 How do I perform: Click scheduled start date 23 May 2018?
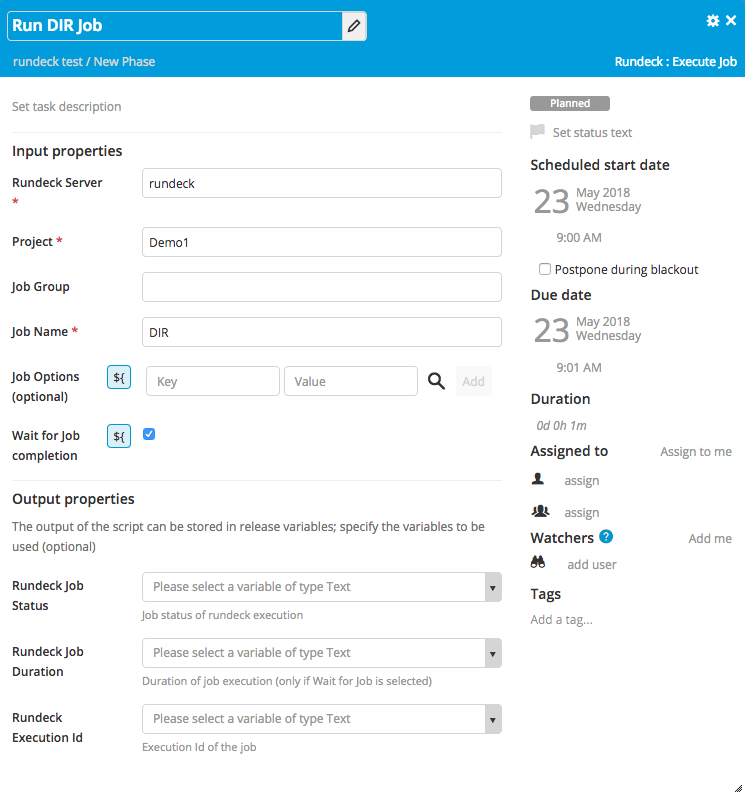(587, 200)
